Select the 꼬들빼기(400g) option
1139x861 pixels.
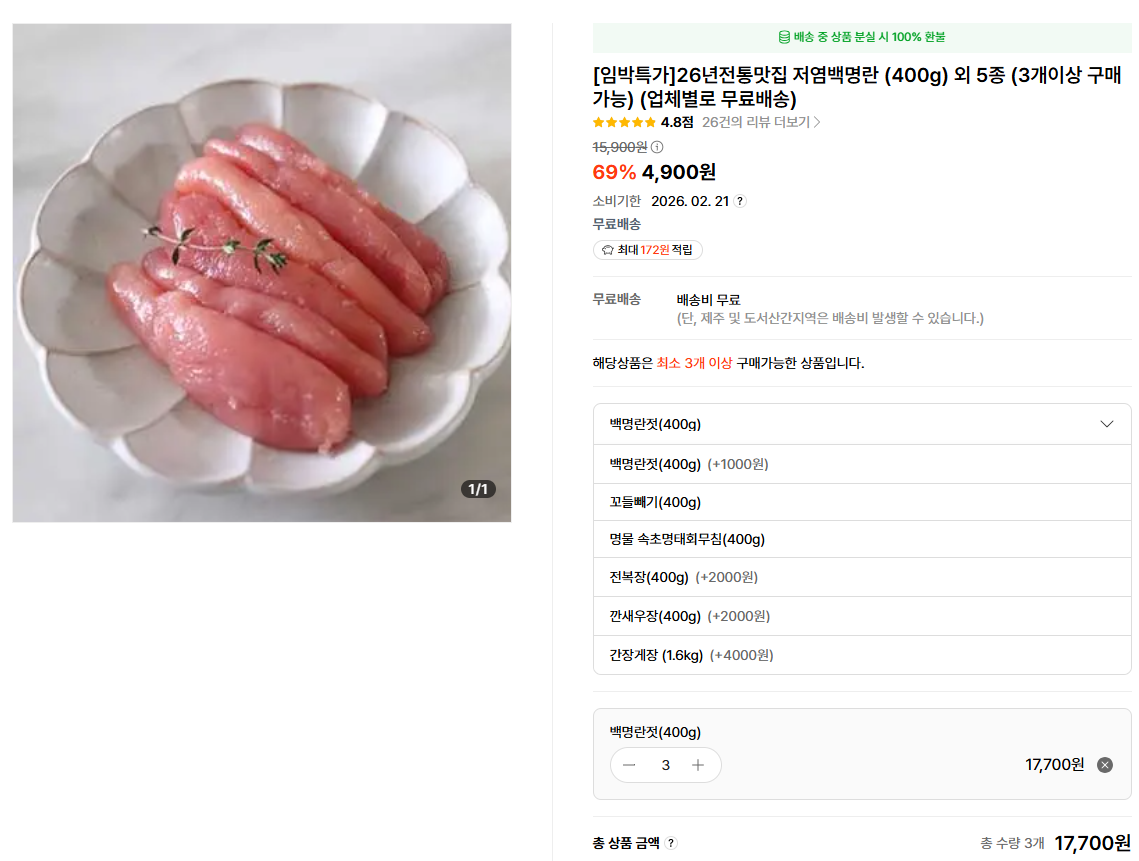point(655,502)
